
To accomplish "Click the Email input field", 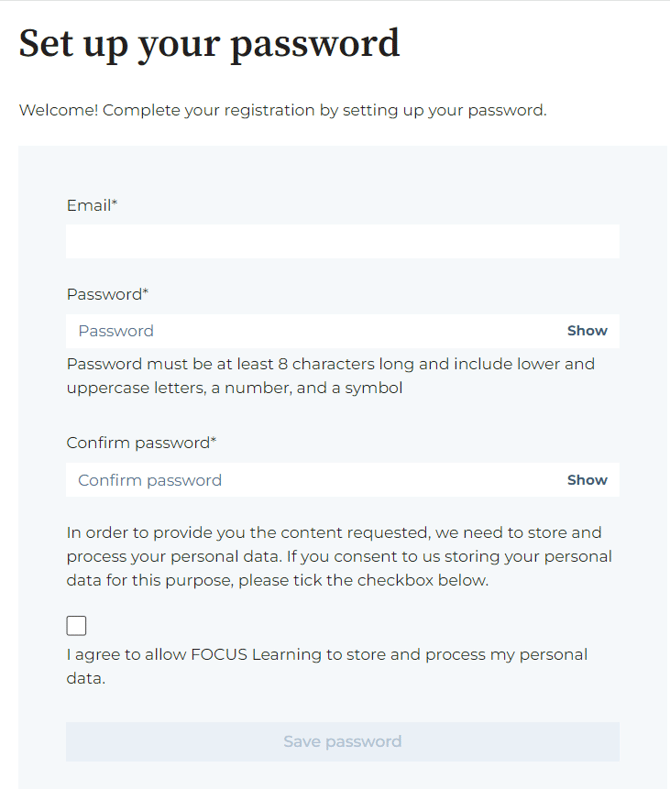I will 342,241.
